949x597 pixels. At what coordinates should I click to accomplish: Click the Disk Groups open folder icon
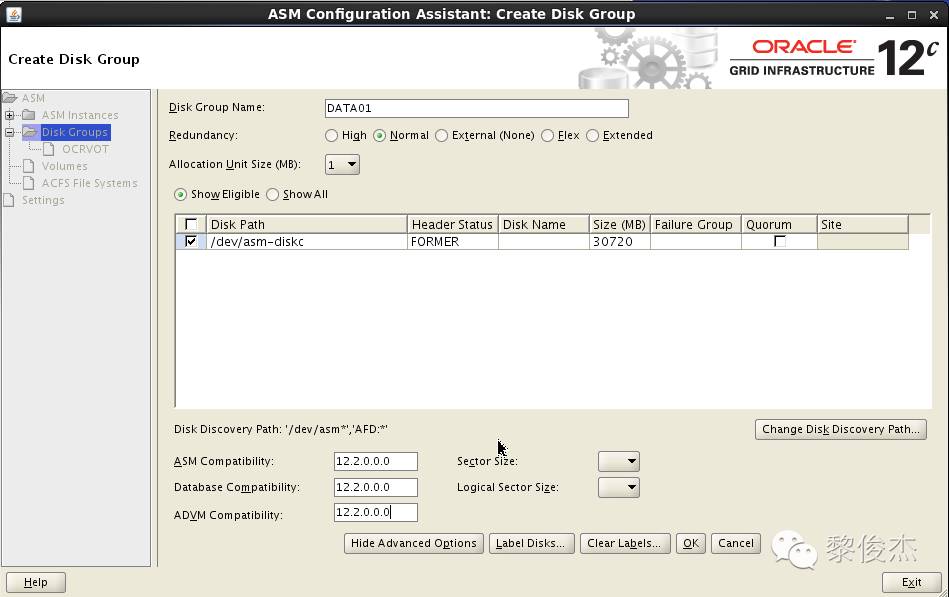[x=30, y=131]
